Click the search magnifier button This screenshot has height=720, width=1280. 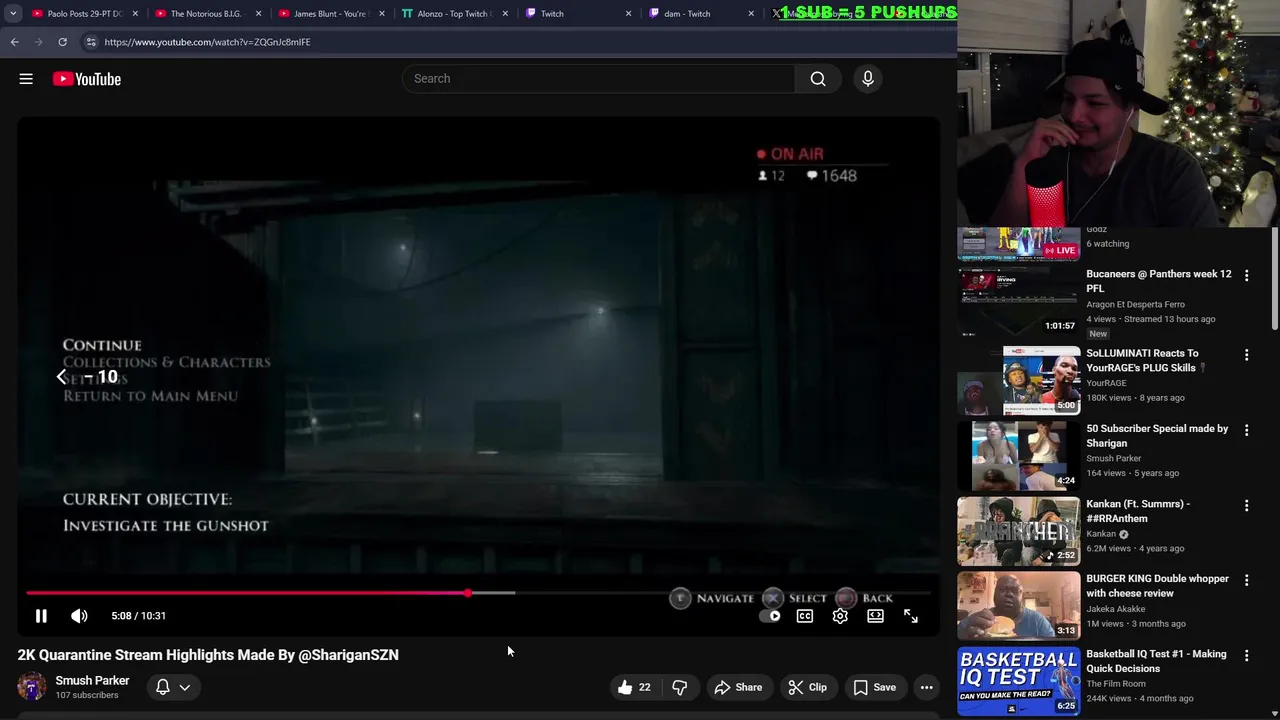(x=818, y=79)
